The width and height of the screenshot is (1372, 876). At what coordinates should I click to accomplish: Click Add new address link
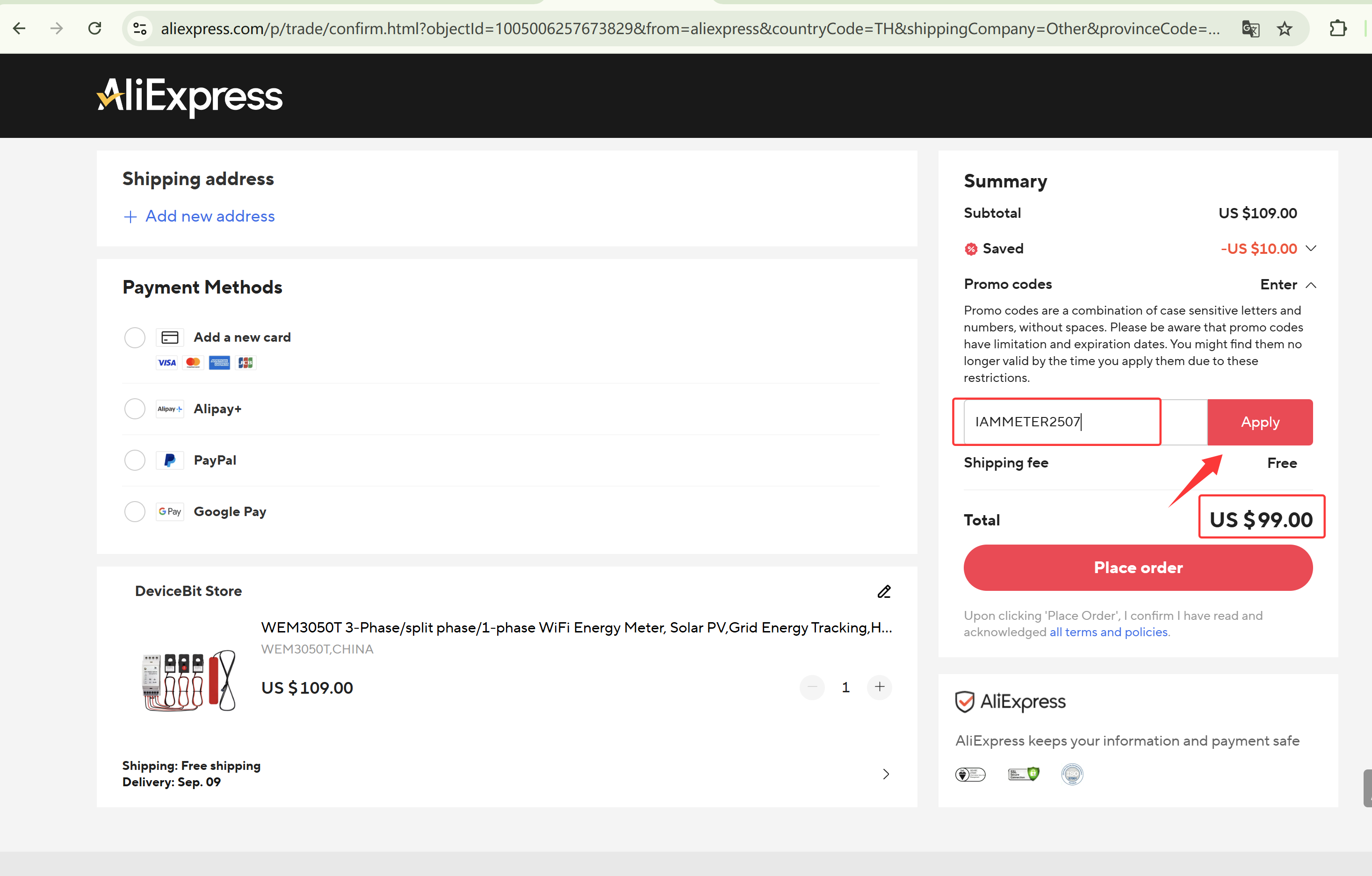[199, 216]
